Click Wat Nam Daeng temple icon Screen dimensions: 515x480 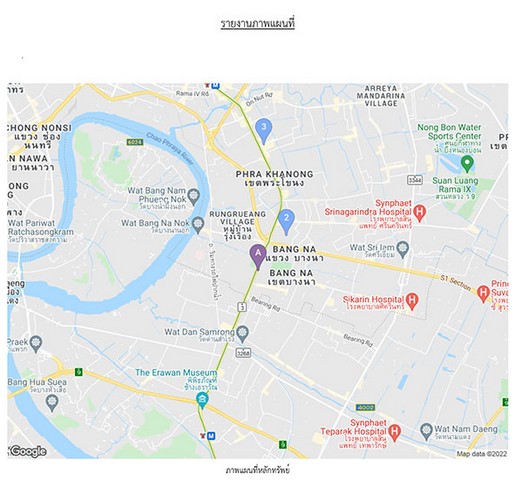pyautogui.click(x=426, y=431)
